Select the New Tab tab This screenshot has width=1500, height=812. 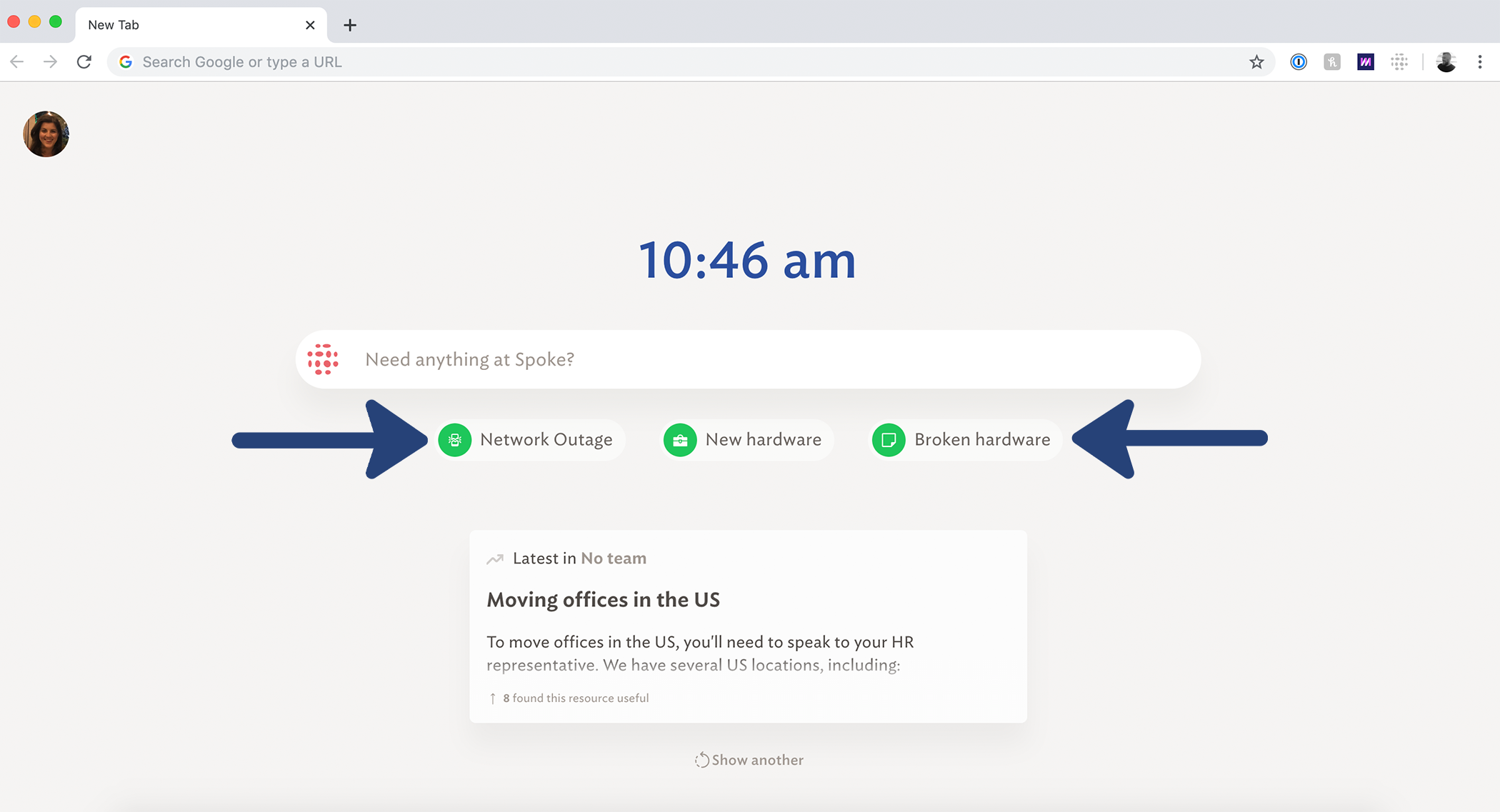tap(201, 25)
